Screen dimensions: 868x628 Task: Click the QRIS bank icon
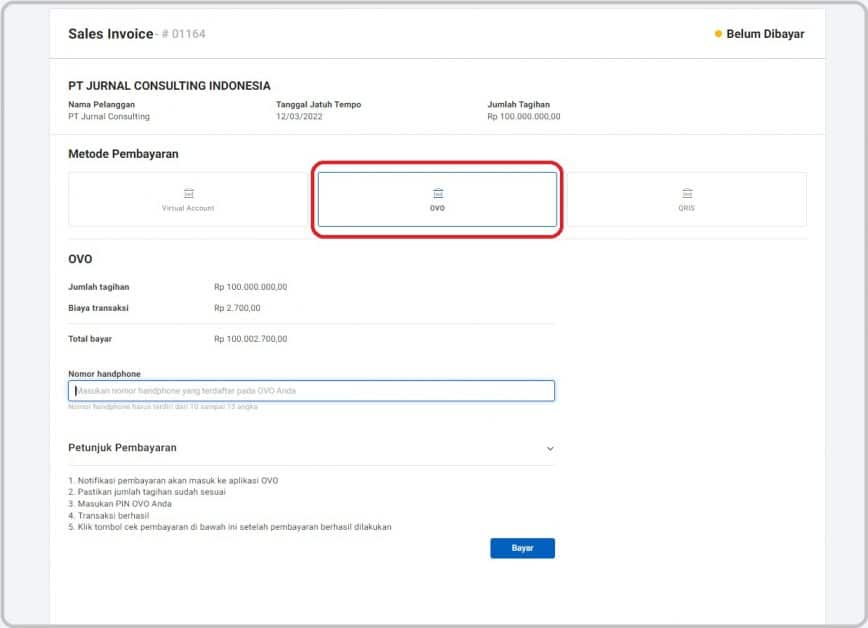687,193
